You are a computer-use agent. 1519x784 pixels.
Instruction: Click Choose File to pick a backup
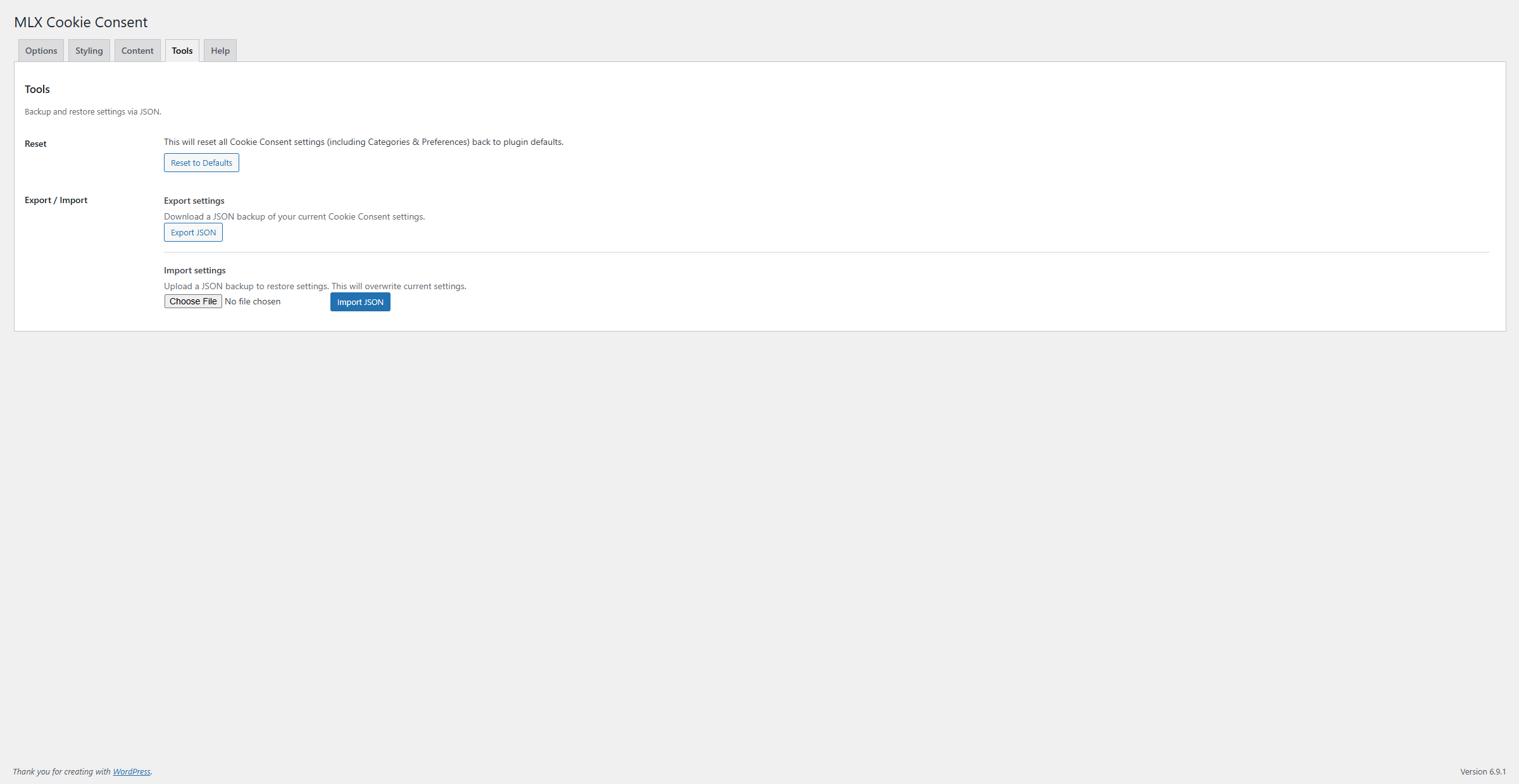pyautogui.click(x=193, y=301)
